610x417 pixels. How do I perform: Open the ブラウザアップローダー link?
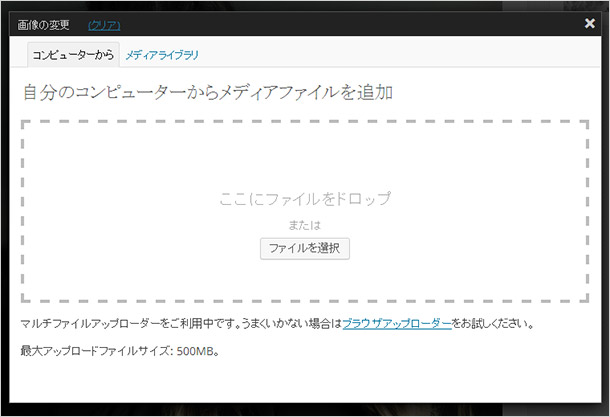397,323
